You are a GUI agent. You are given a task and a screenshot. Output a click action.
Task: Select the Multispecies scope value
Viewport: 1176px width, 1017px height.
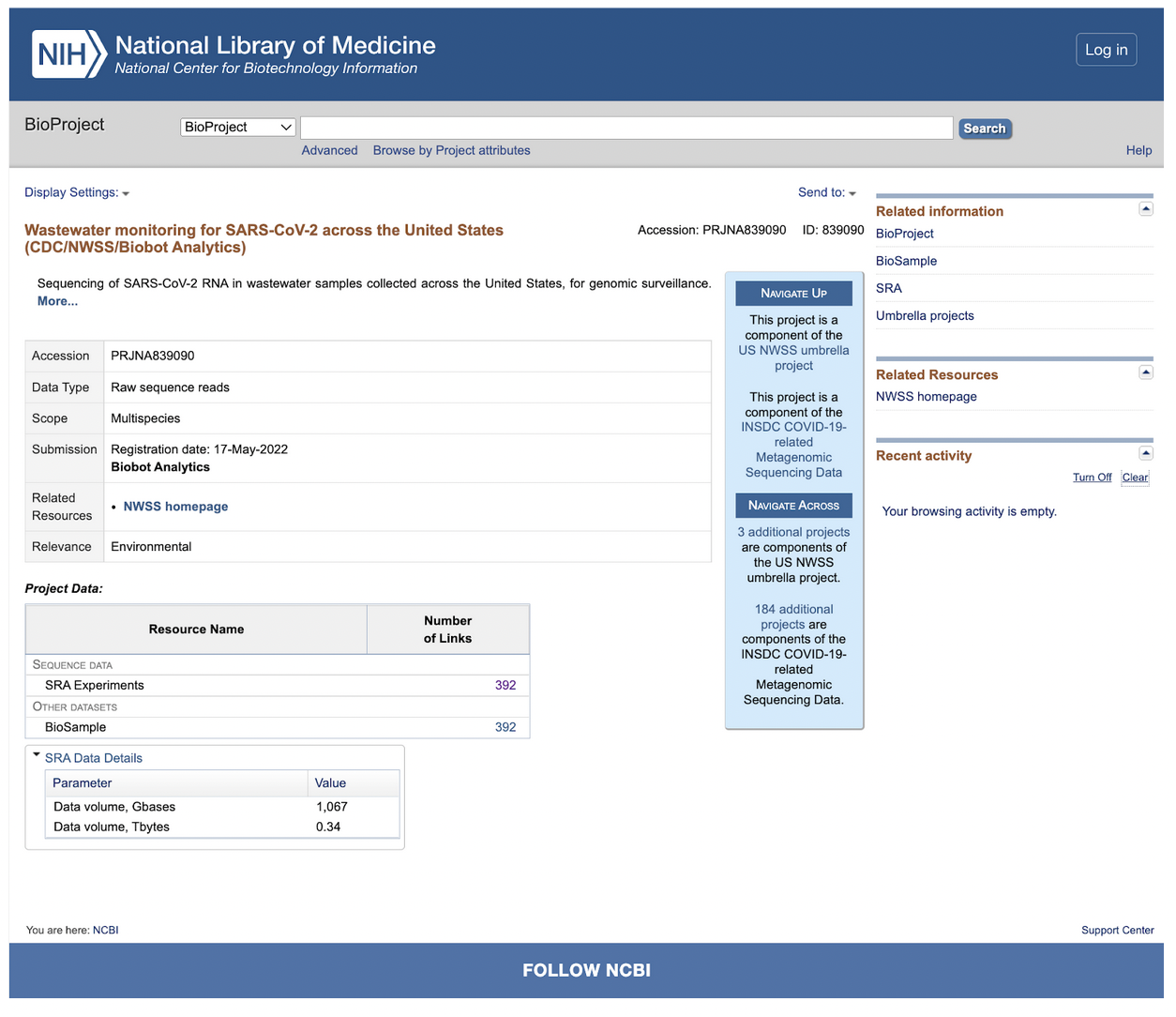pyautogui.click(x=145, y=418)
